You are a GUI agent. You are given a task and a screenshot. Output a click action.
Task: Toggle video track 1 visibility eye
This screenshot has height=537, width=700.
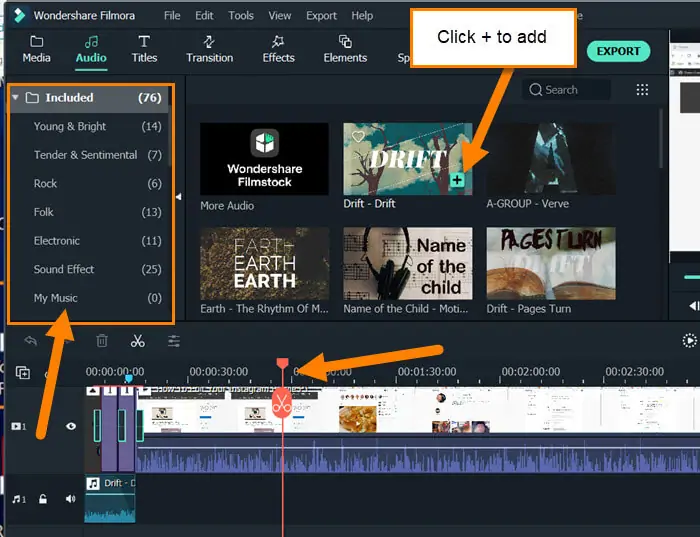[x=71, y=426]
